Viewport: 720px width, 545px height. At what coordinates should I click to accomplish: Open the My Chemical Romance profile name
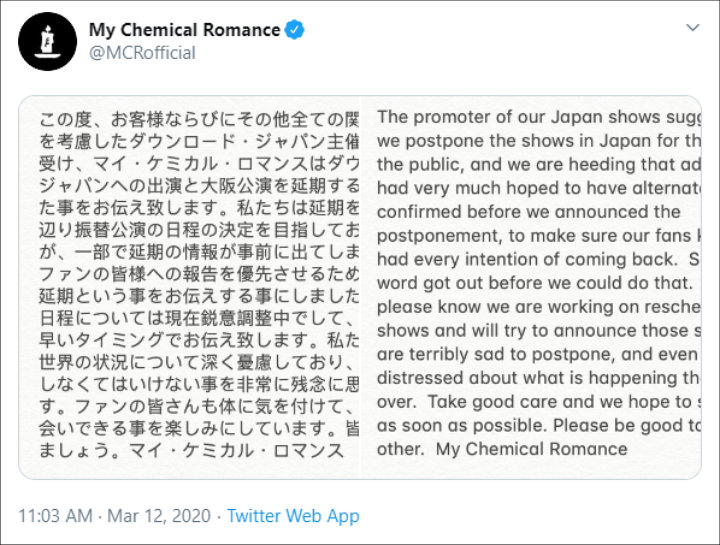pyautogui.click(x=185, y=30)
